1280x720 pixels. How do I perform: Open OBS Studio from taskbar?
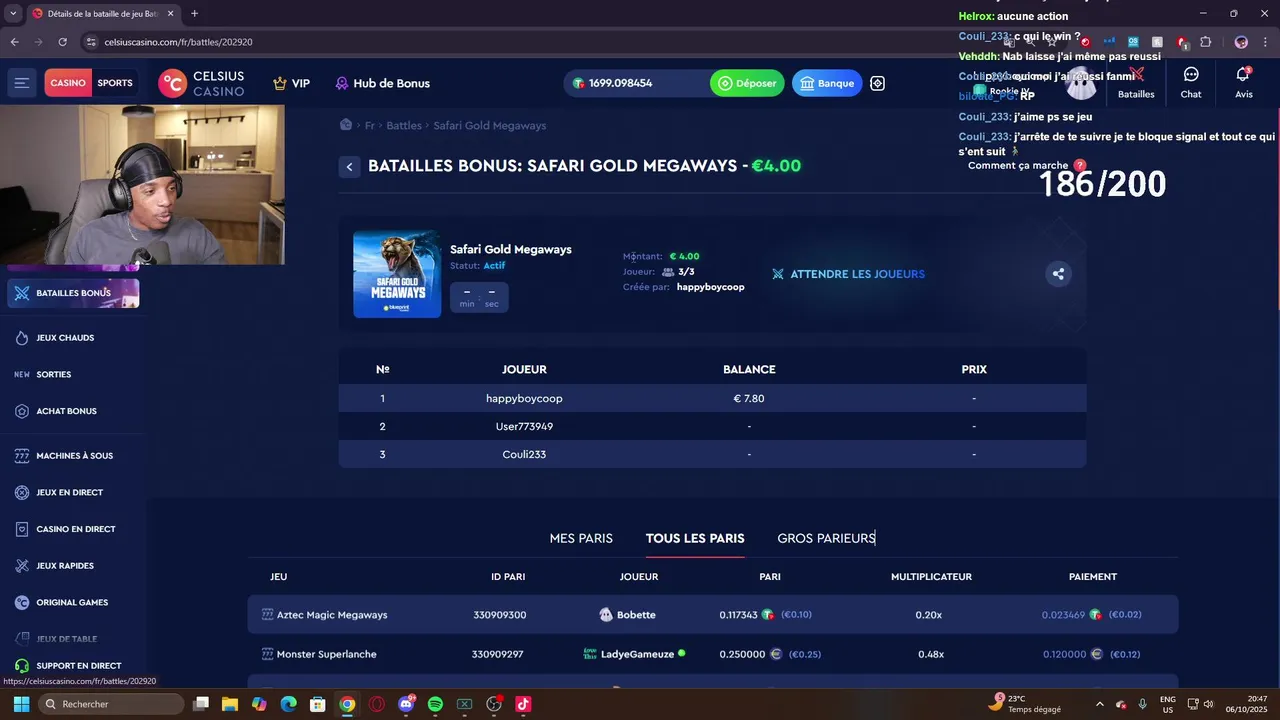[494, 704]
